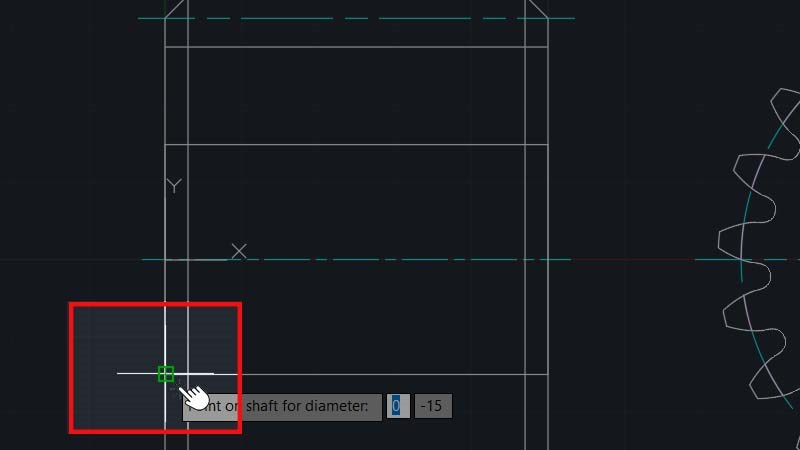Select the second solid horizontal line from top
This screenshot has height=450, width=800.
(356, 145)
